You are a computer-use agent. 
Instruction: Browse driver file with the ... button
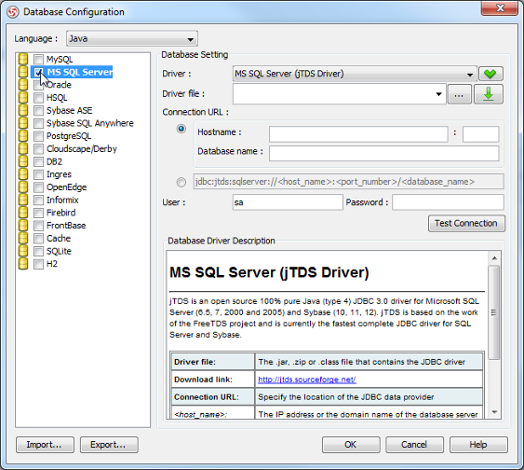point(460,95)
